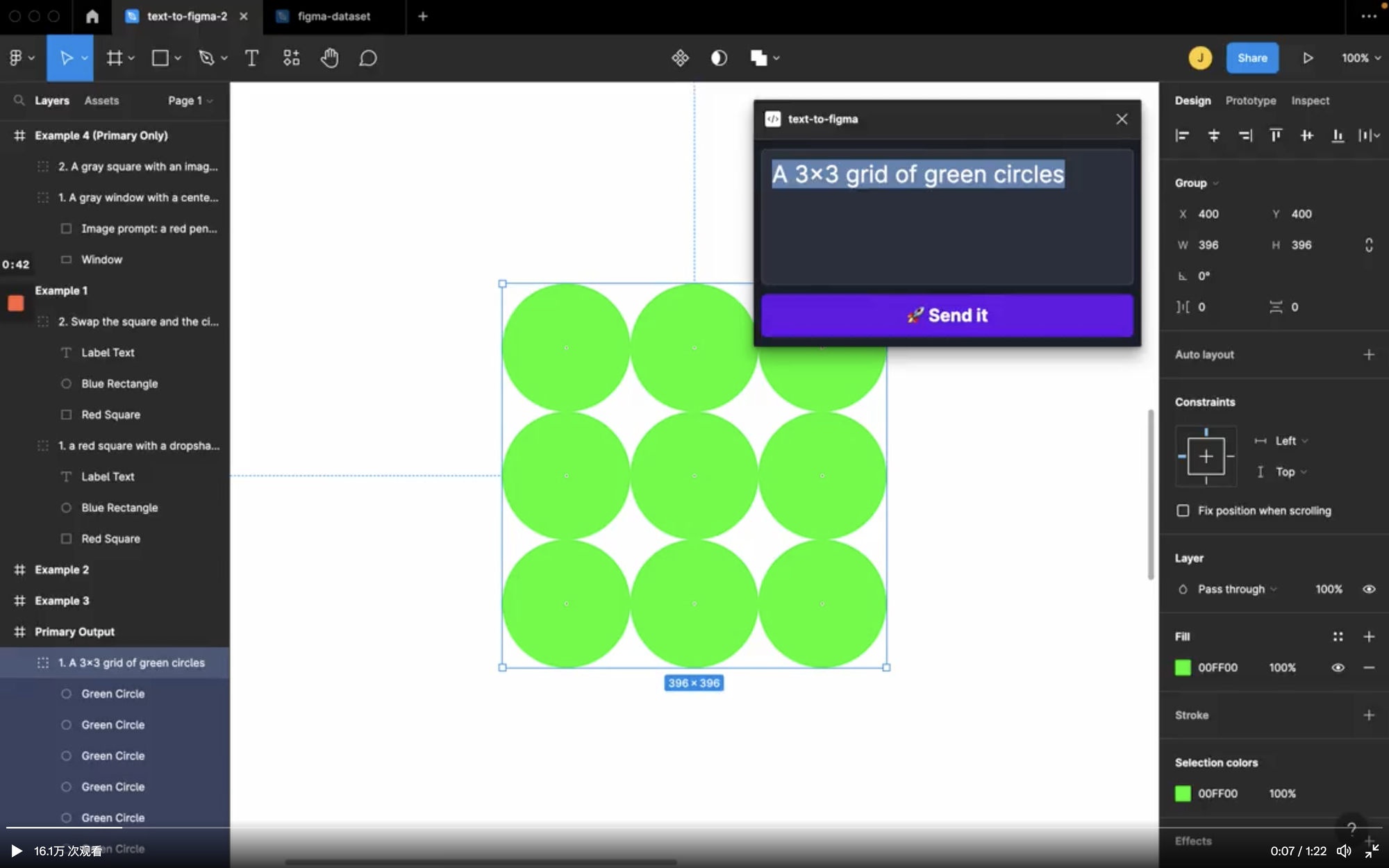1389x868 pixels.
Task: Enable Fix position when scrolling checkbox
Action: click(1183, 510)
